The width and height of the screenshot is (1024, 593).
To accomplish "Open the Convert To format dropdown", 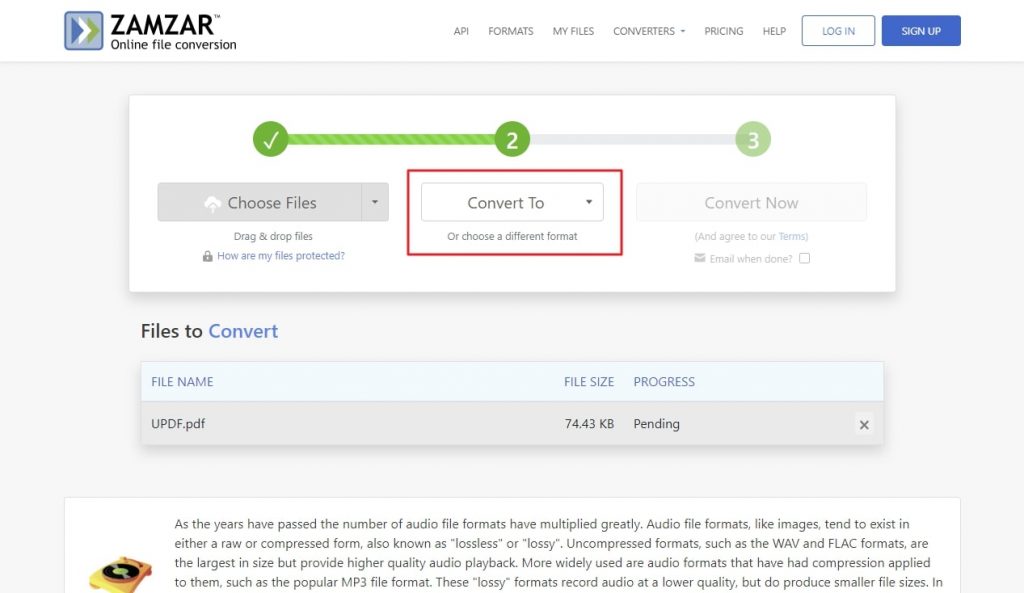I will pos(512,202).
